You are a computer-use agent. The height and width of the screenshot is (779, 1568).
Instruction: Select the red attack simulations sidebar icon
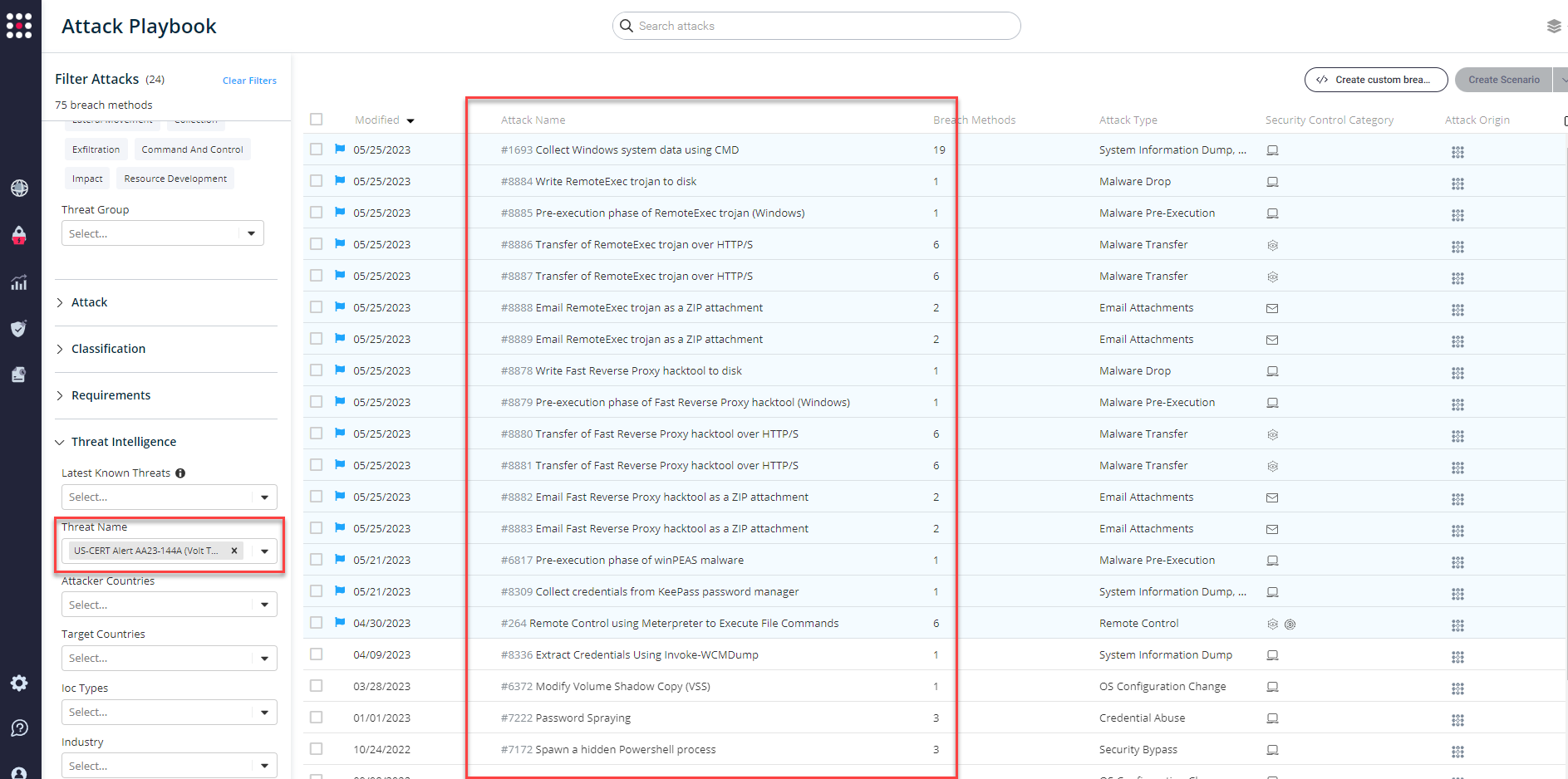(x=19, y=235)
